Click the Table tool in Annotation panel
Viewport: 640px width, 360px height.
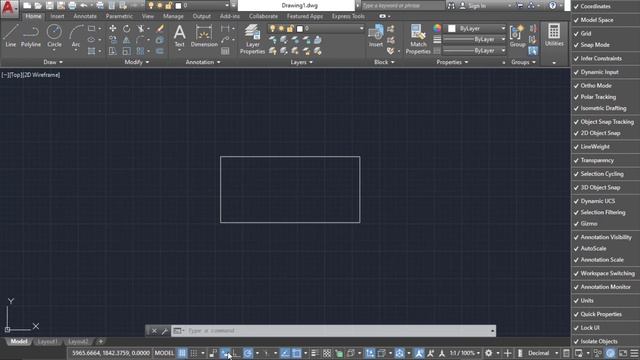point(225,51)
